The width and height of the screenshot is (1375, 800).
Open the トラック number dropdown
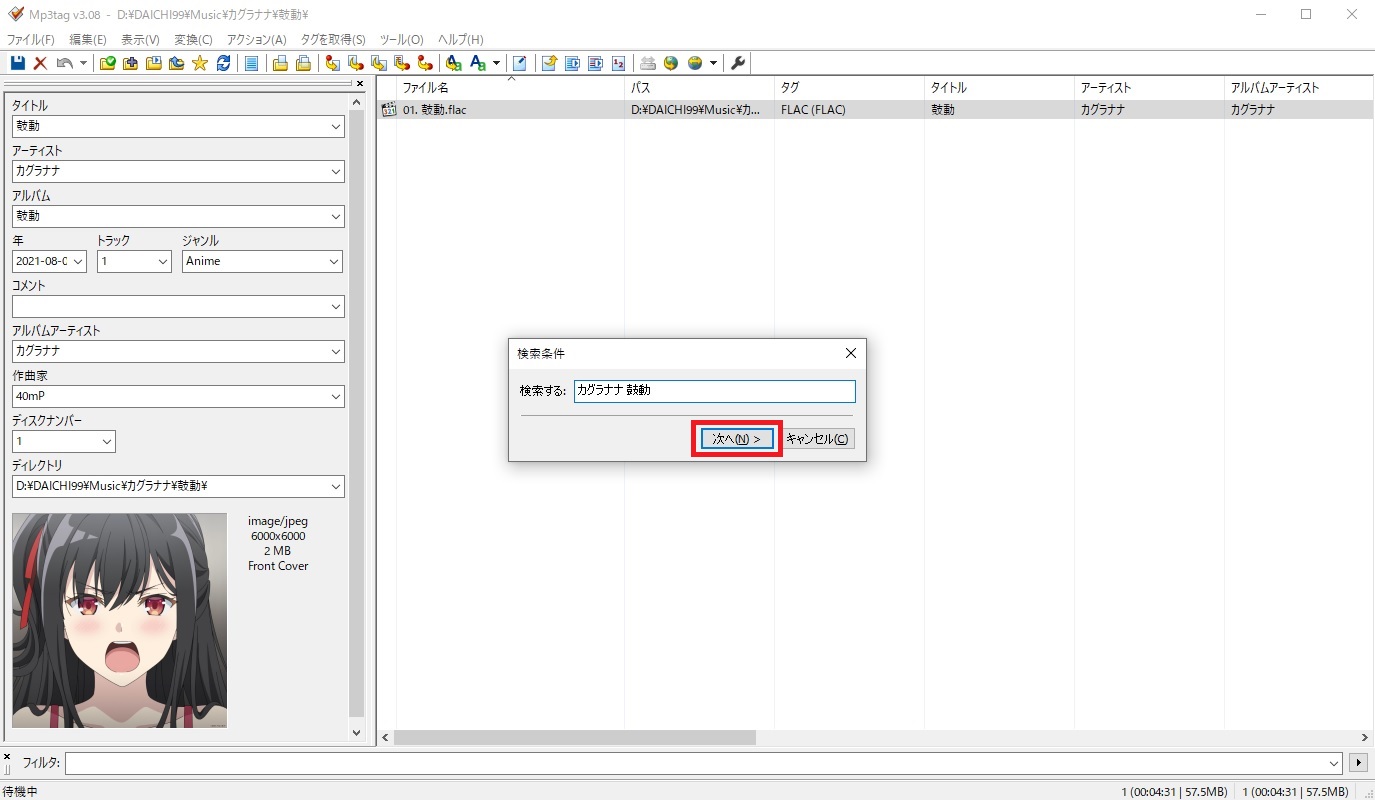click(163, 261)
